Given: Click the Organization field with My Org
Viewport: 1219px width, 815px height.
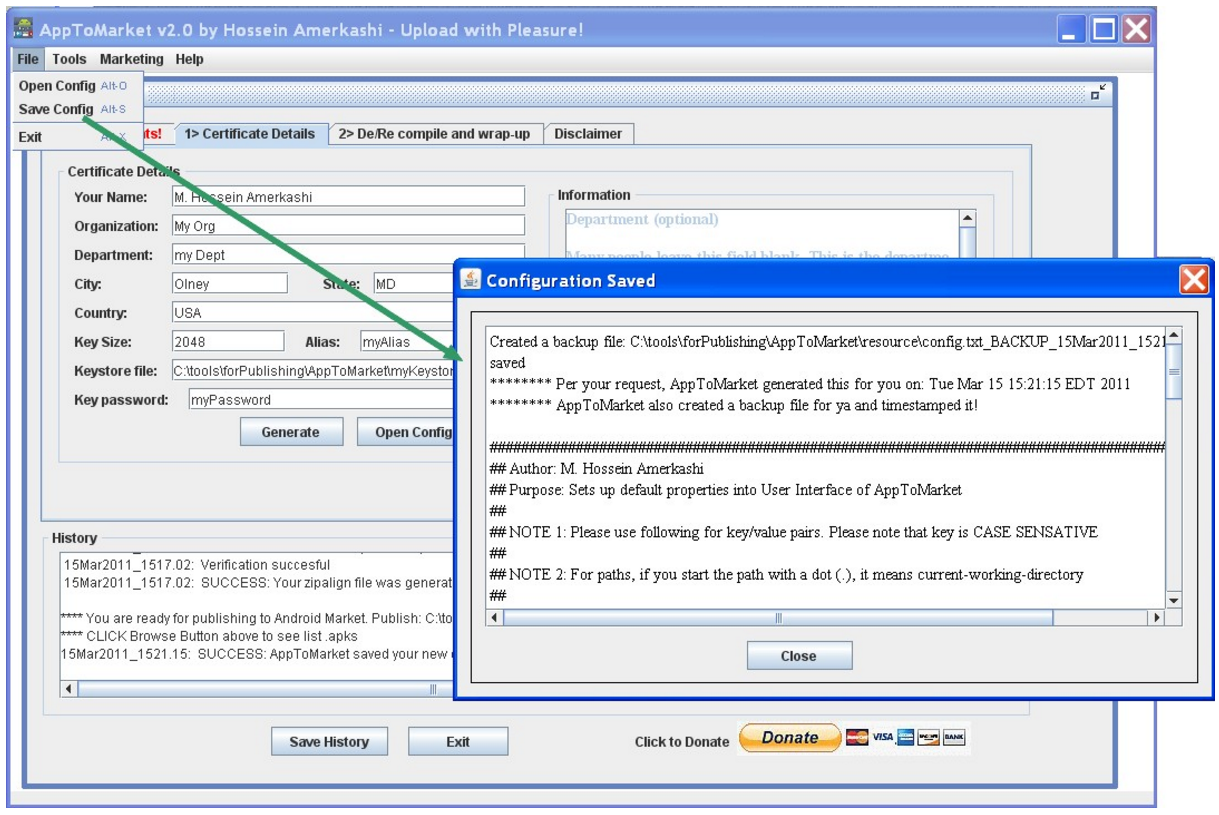Looking at the screenshot, I should click(x=347, y=226).
